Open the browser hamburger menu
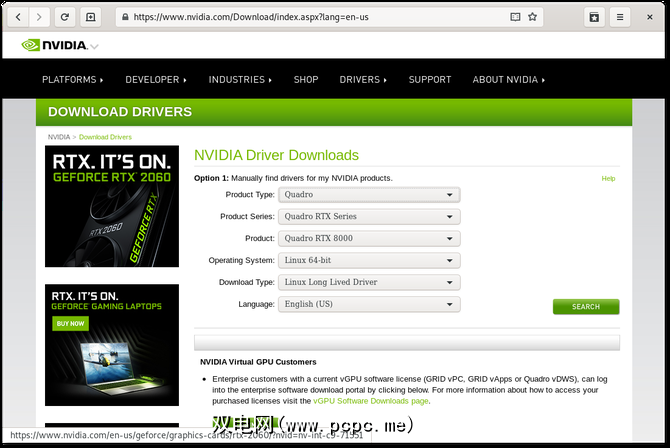Viewport: 670px width, 448px height. click(x=620, y=17)
